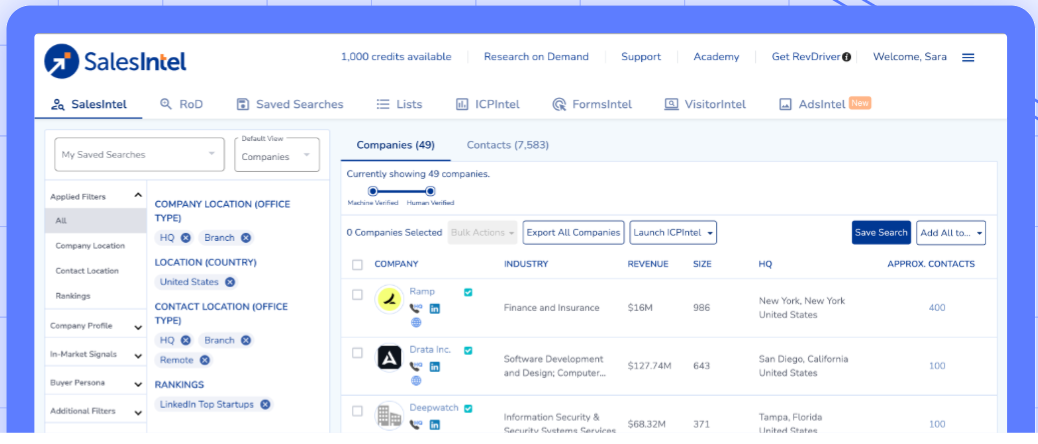Click the HQ phone icon for Drata Inc.
This screenshot has height=444, width=1038.
pyautogui.click(x=416, y=367)
